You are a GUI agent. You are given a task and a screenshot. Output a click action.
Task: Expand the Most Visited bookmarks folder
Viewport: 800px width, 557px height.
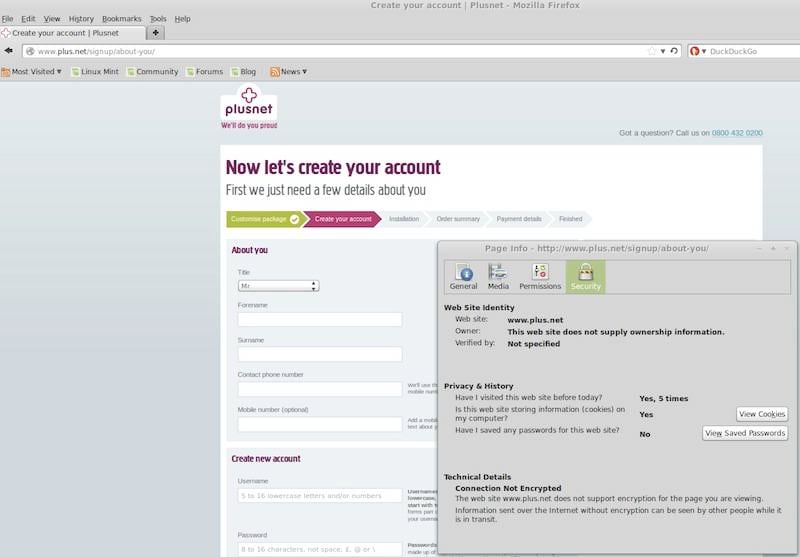pos(32,72)
